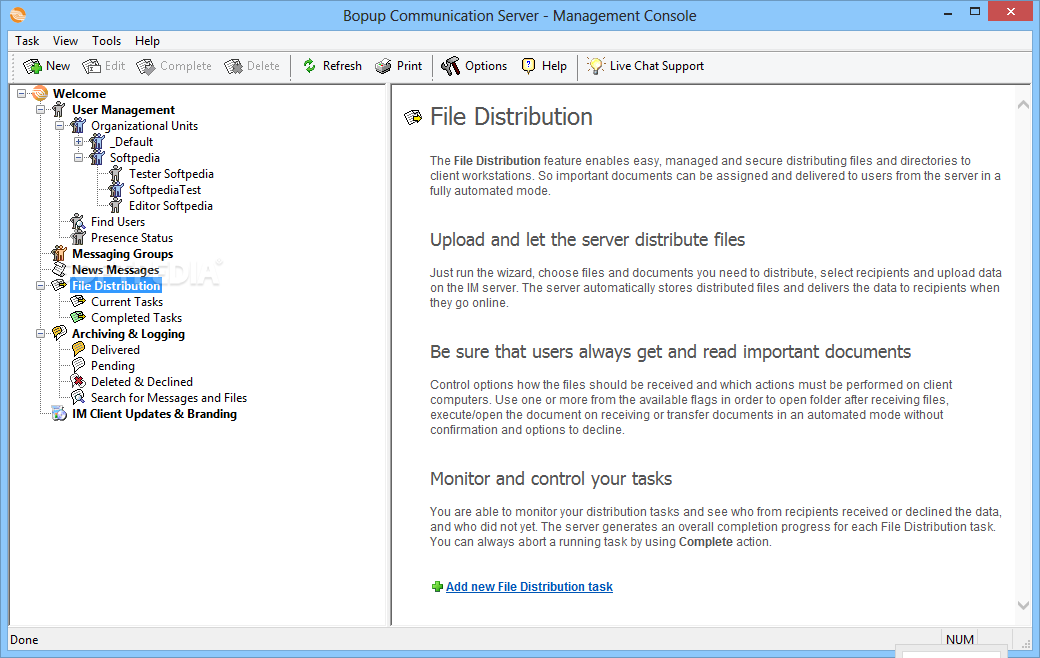Collapse the User Management branch
This screenshot has width=1040, height=658.
41,109
